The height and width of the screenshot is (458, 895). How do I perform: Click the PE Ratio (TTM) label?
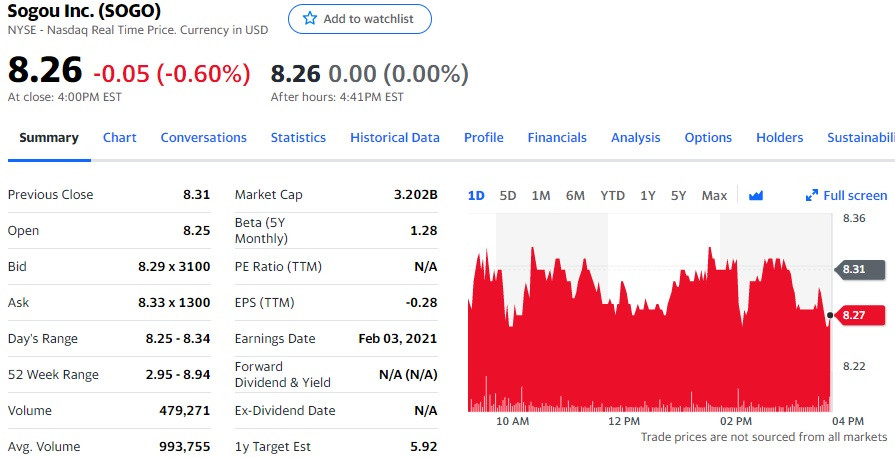278,267
